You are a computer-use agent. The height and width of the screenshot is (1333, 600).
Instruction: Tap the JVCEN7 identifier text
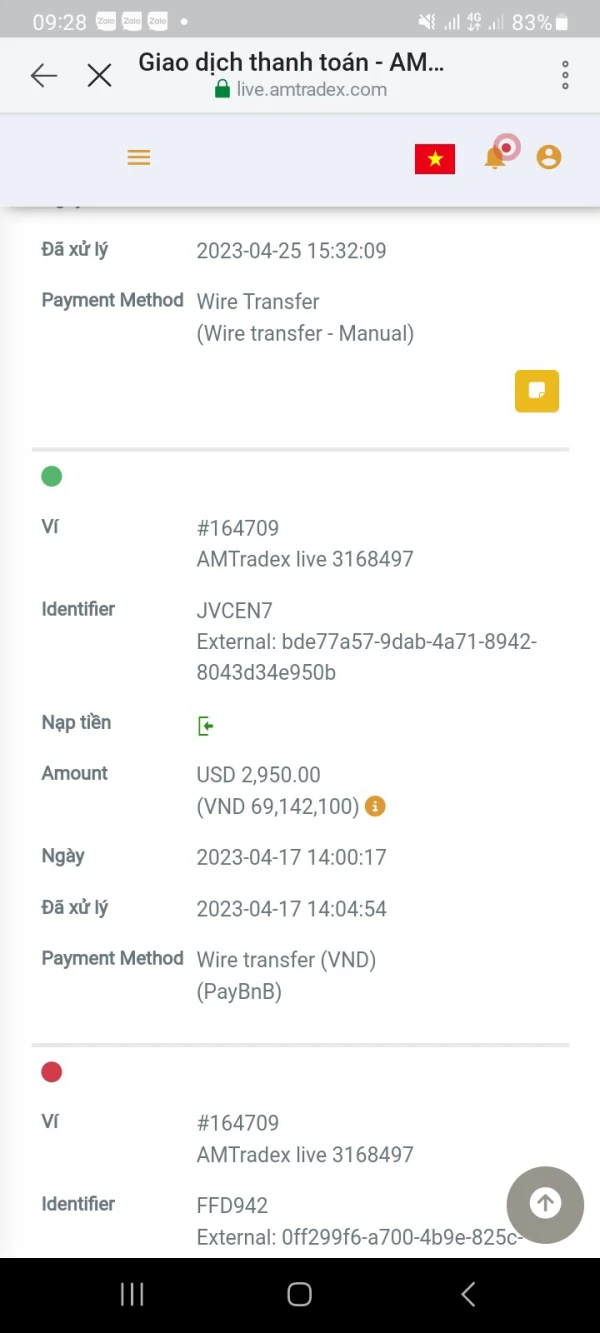tap(235, 611)
